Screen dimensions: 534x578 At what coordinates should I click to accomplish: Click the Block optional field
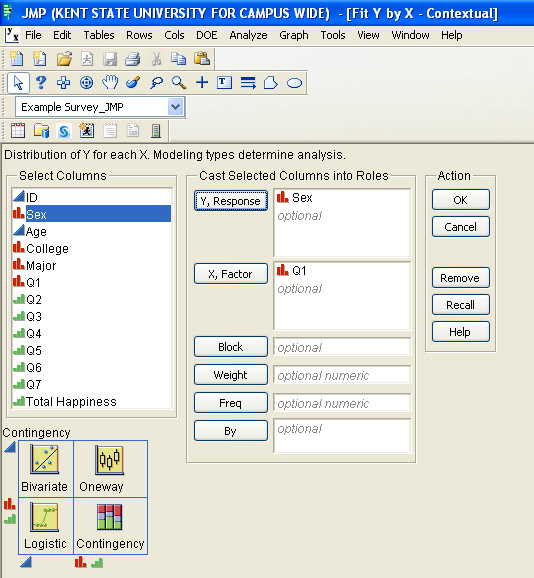(342, 347)
